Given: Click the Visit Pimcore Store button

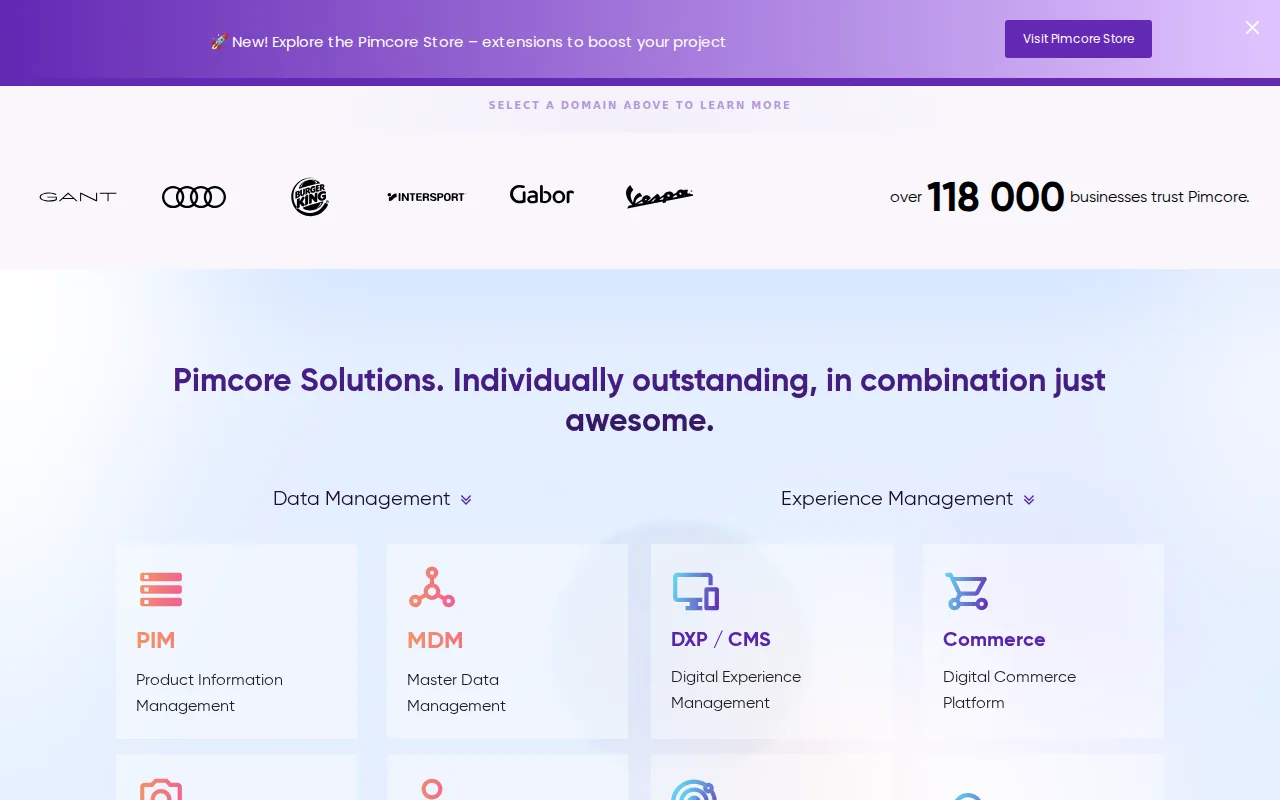Looking at the screenshot, I should click(1078, 39).
